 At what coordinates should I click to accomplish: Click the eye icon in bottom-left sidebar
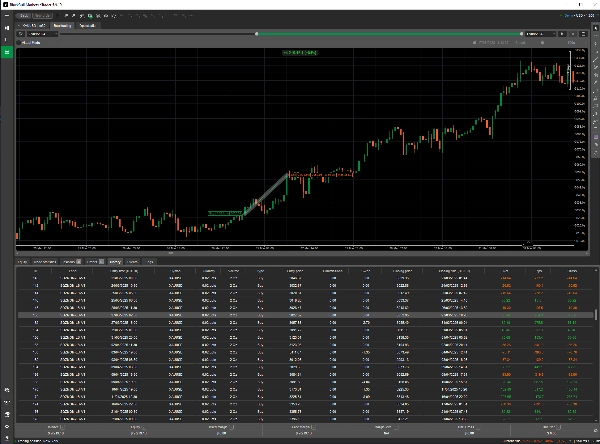(7, 426)
